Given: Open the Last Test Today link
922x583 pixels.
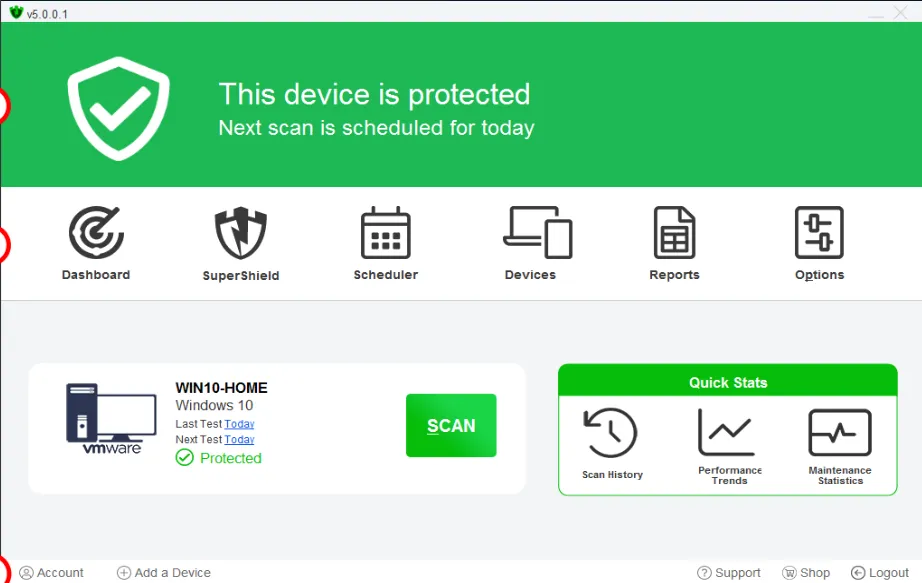Looking at the screenshot, I should [239, 423].
